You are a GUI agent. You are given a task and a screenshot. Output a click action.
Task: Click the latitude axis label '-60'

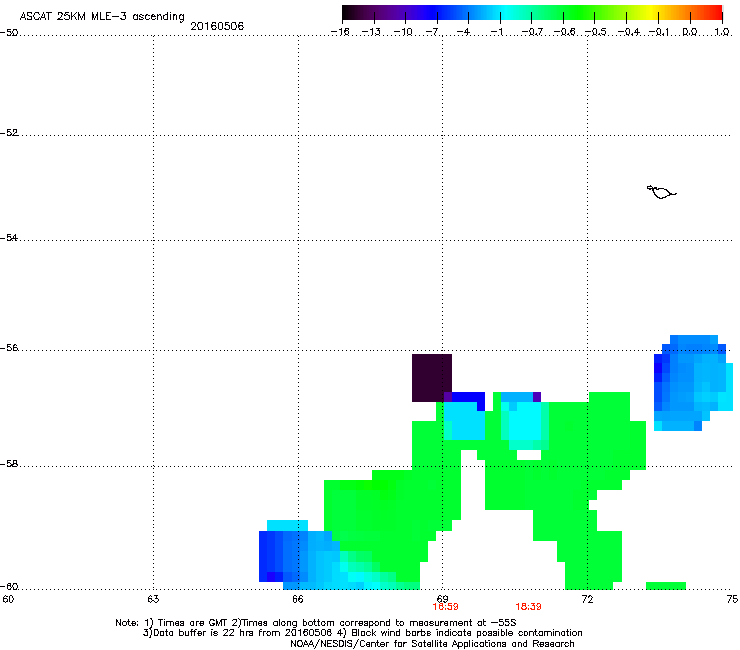(x=9, y=587)
